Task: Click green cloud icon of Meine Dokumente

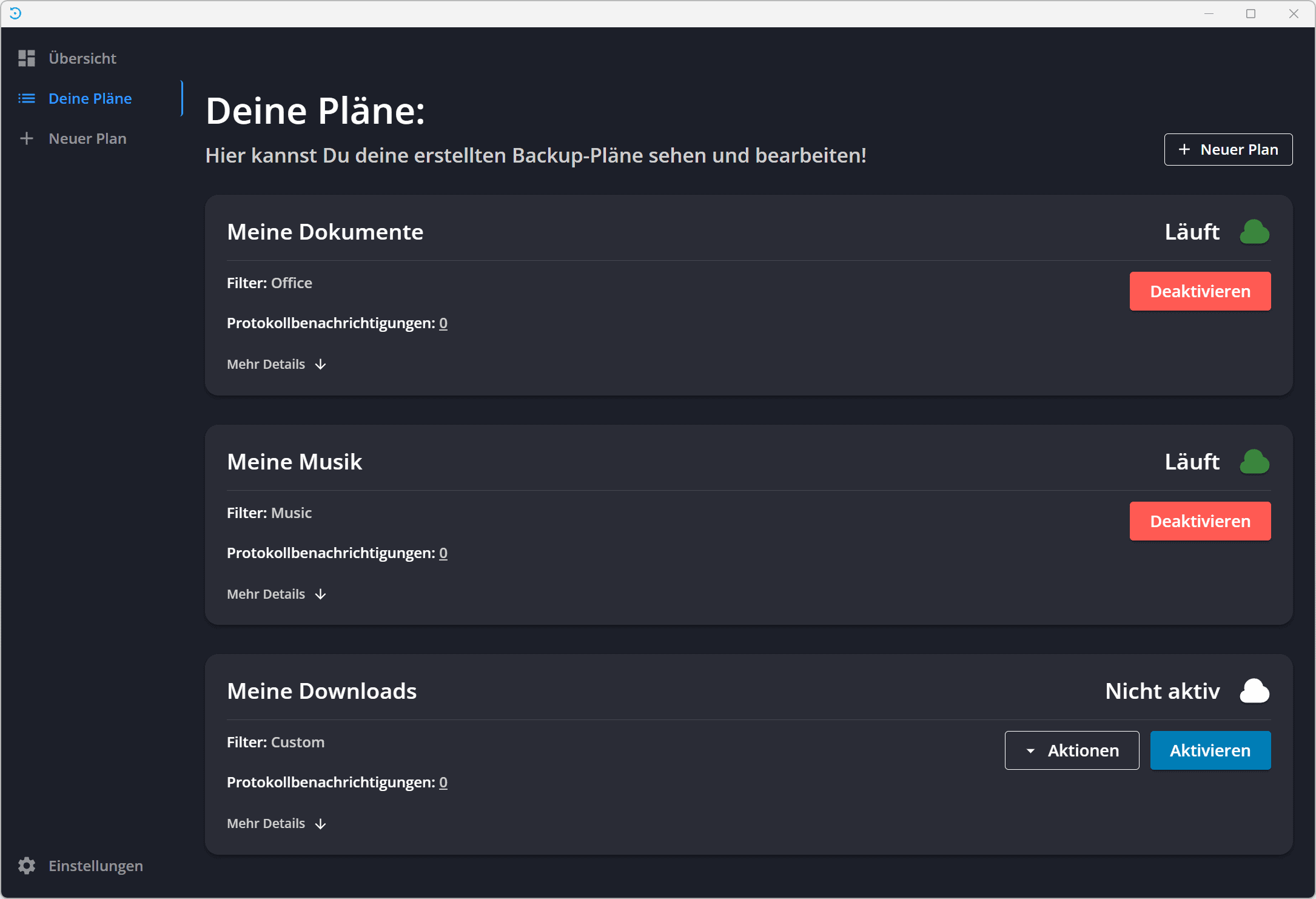Action: click(x=1254, y=232)
